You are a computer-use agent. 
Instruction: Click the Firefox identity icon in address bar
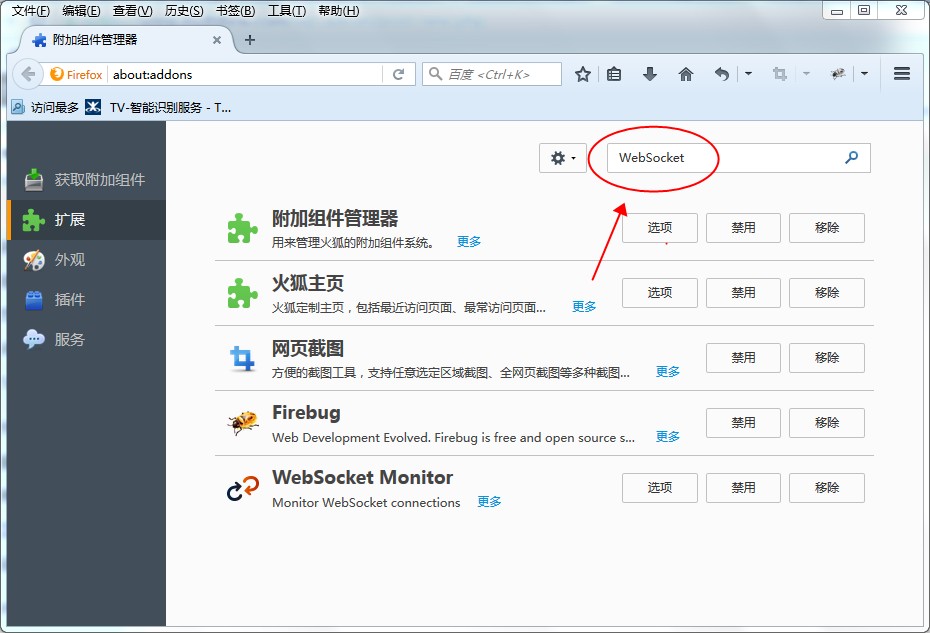tap(76, 74)
